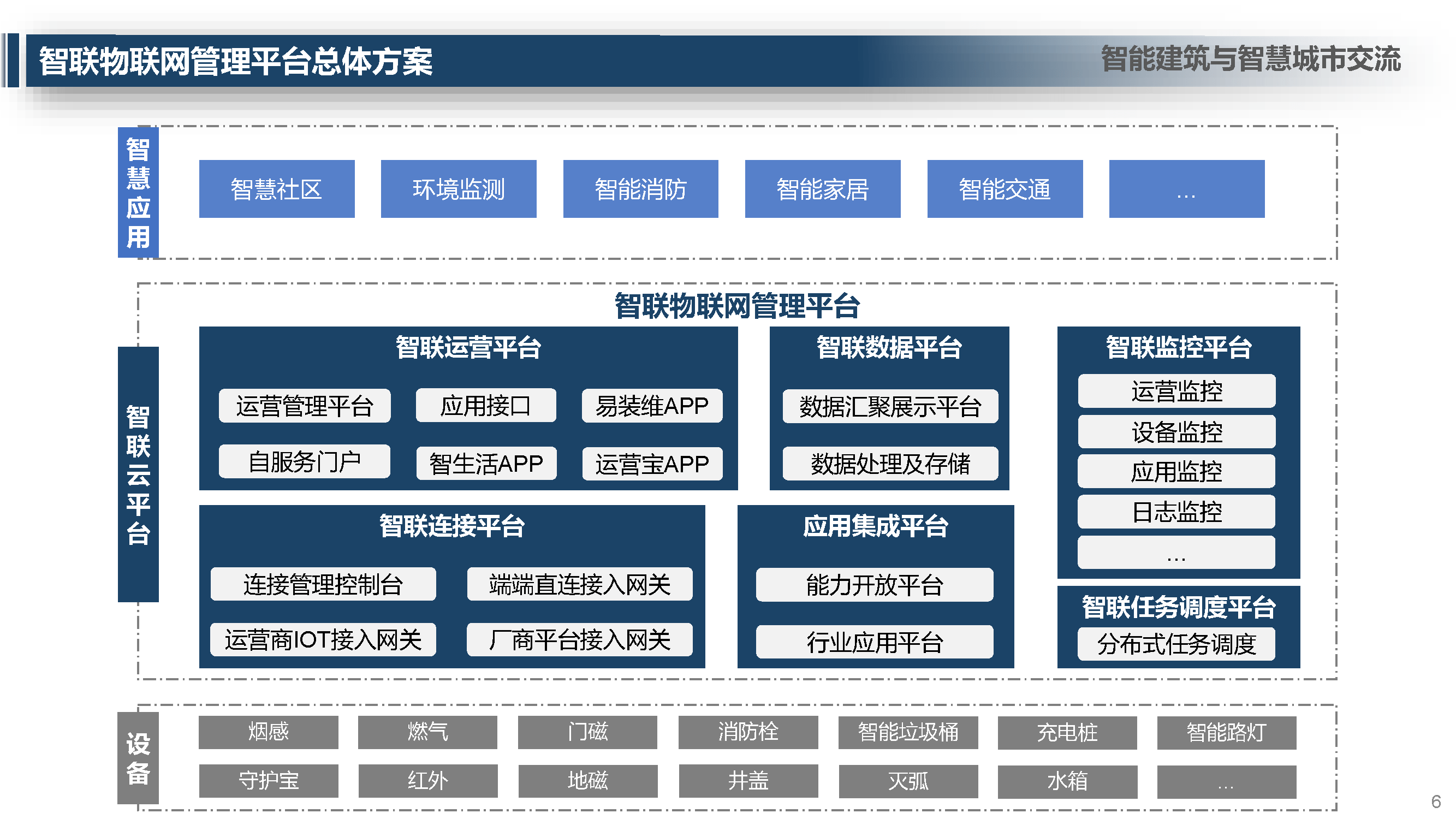Click the 日志监控 box
Viewport: 1456px width, 819px height.
pyautogui.click(x=1176, y=512)
